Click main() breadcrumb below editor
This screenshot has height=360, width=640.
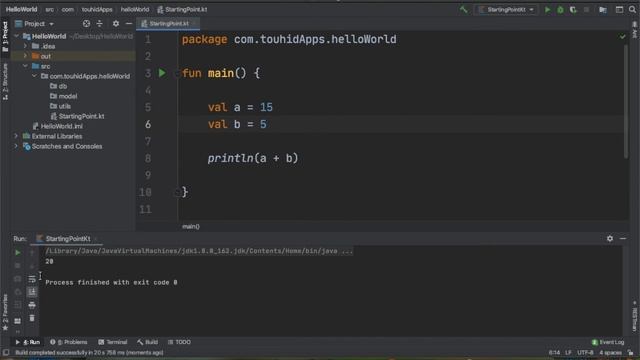click(x=191, y=227)
